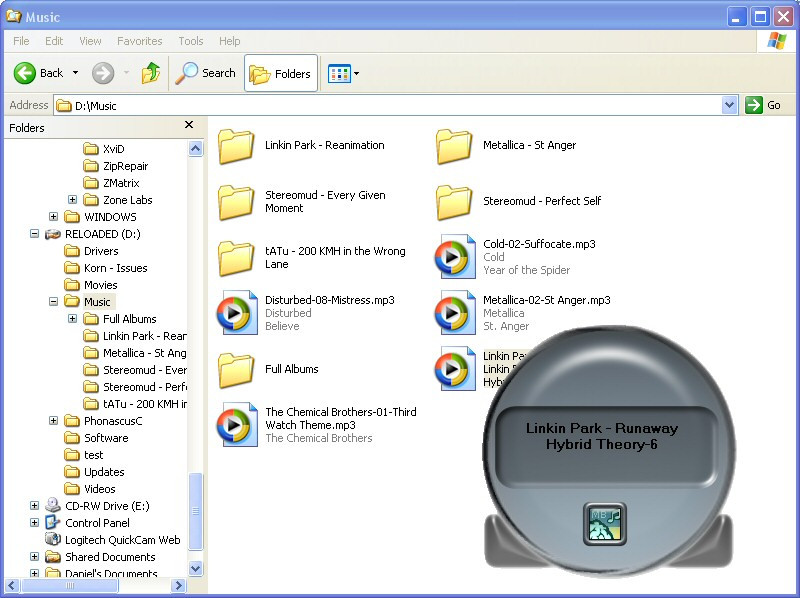
Task: Click the tree's vertical scrollbar thumb
Action: coord(196,511)
